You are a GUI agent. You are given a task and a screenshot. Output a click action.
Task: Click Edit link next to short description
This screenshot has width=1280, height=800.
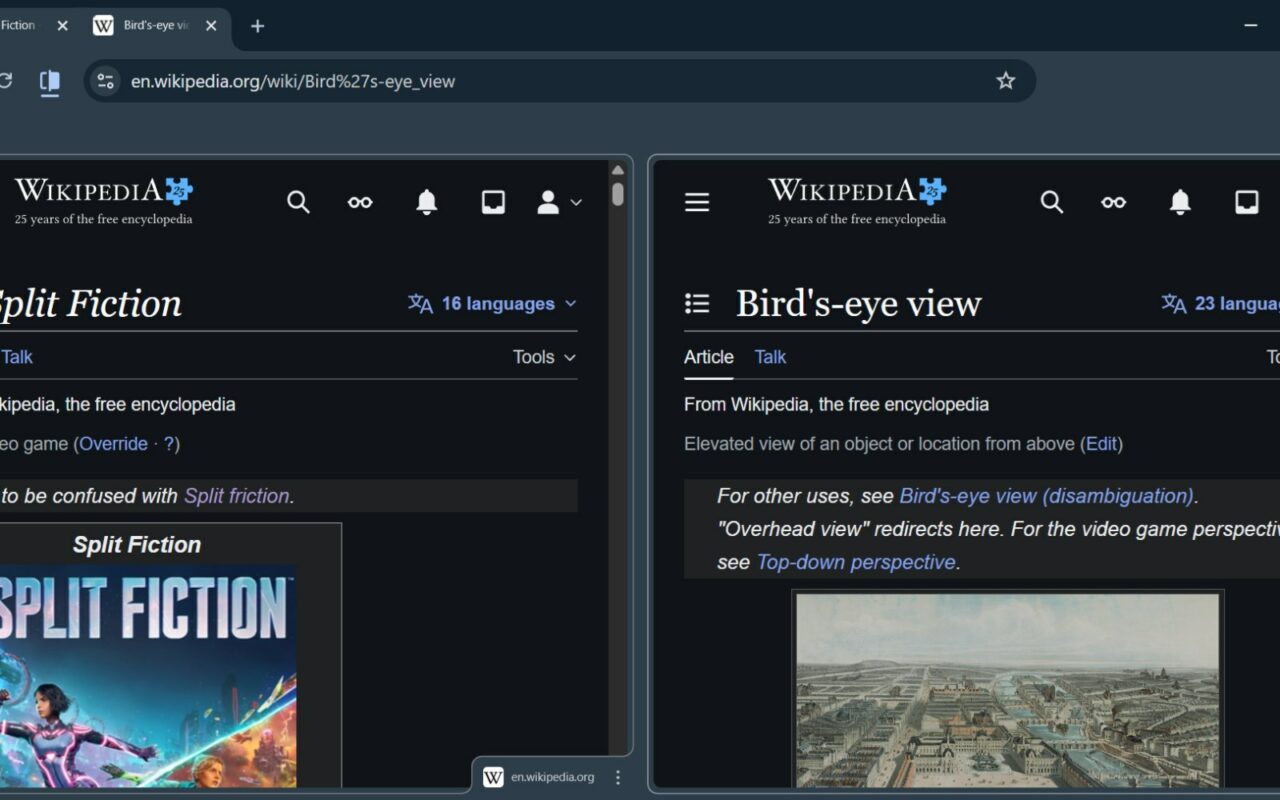pos(1101,444)
